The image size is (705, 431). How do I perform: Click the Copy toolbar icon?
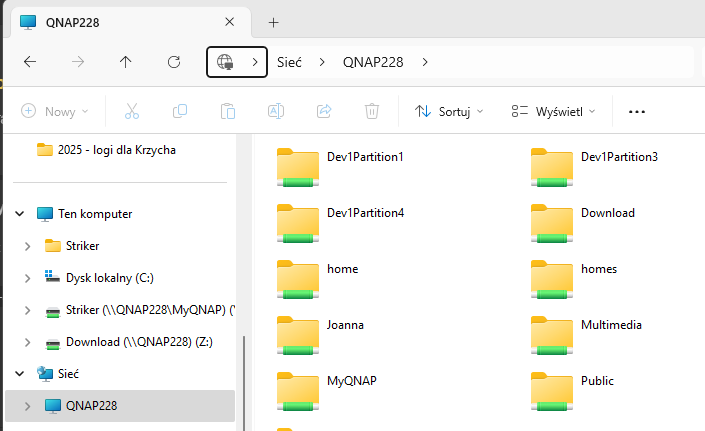tap(180, 112)
